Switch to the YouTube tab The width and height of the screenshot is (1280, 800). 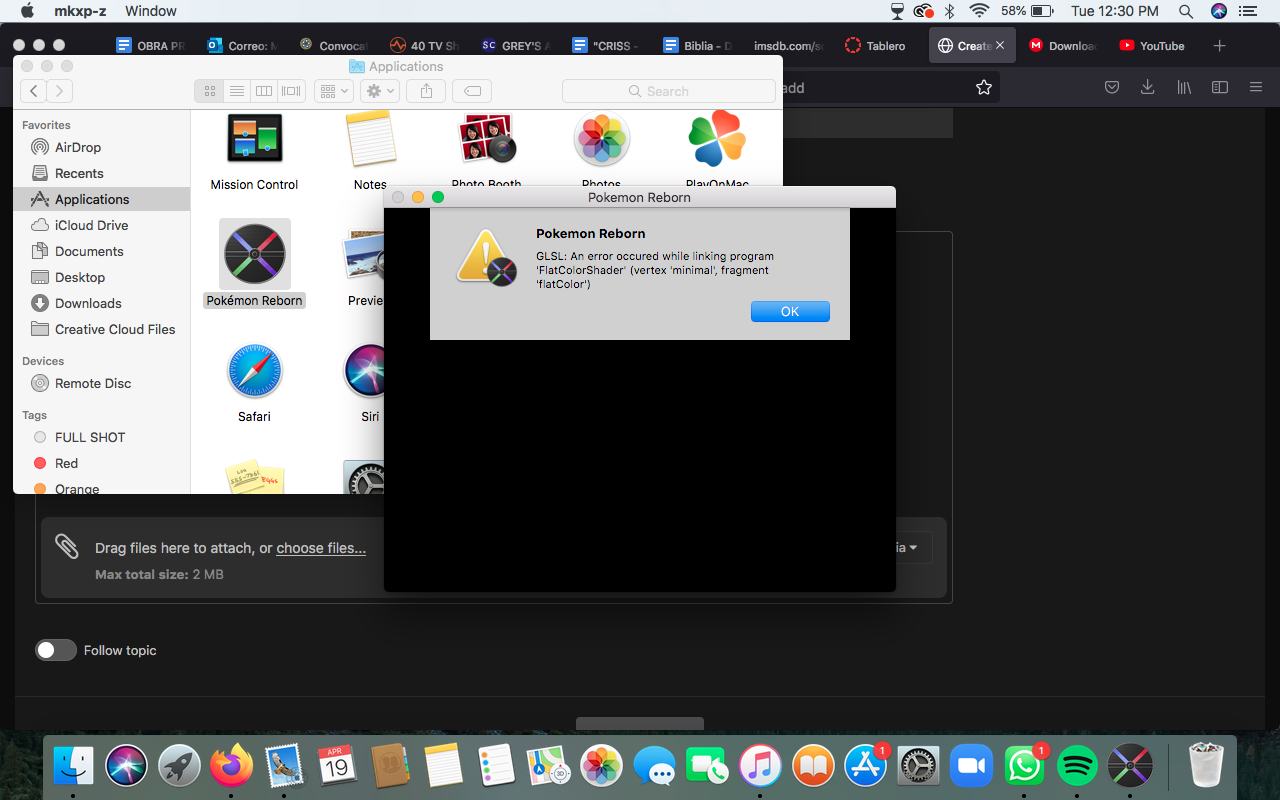[x=1151, y=46]
